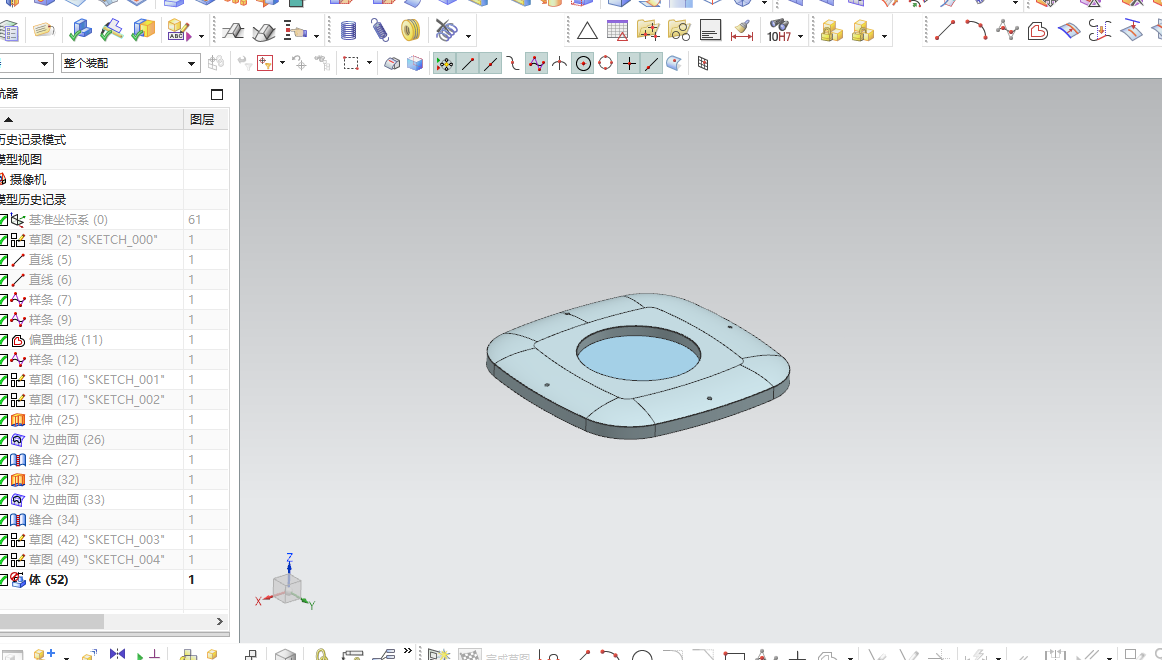Image resolution: width=1162 pixels, height=660 pixels.
Task: Click the rectangle selection icon
Action: pyautogui.click(x=351, y=64)
